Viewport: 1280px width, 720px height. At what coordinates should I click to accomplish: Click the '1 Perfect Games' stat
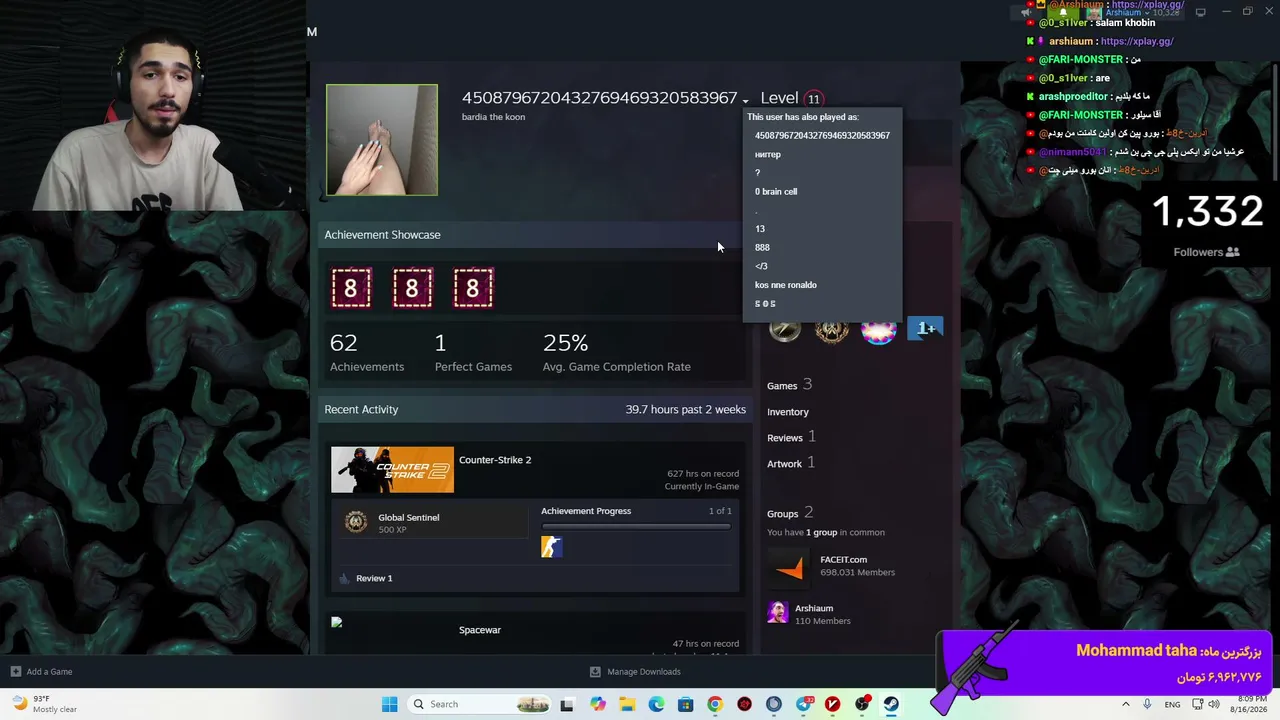click(473, 353)
